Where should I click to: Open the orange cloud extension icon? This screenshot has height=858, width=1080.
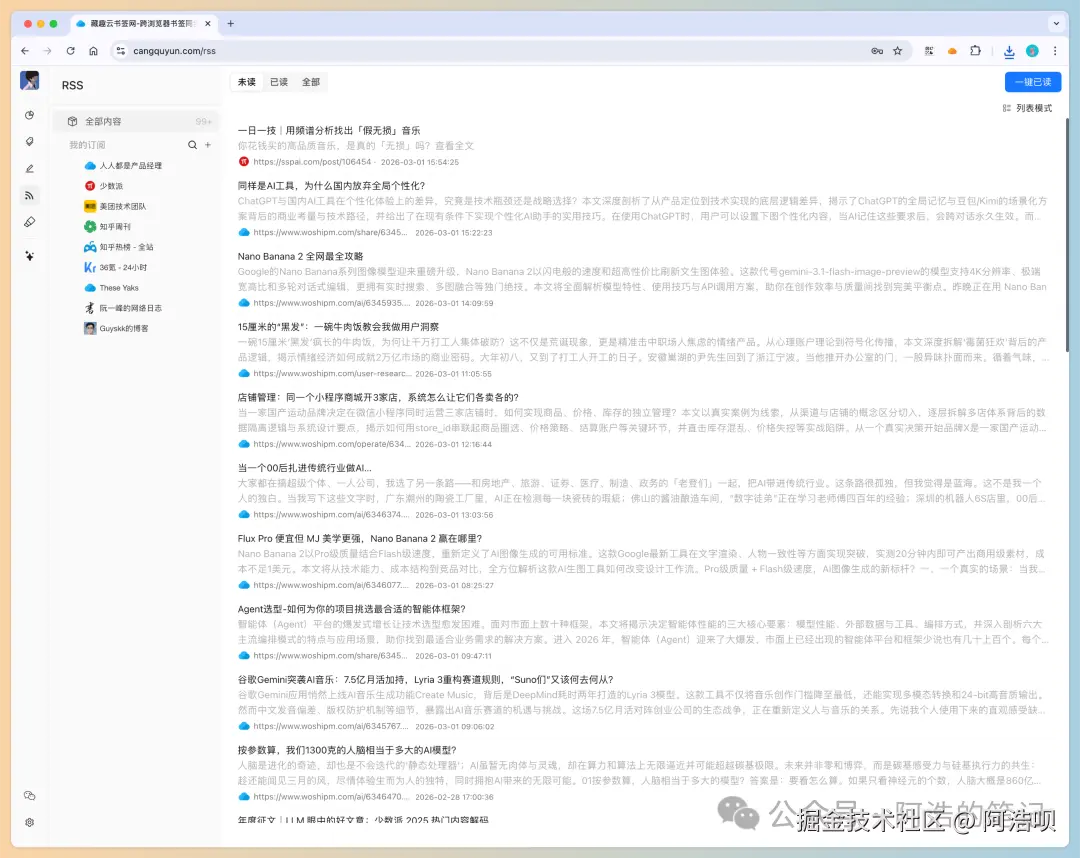coord(953,51)
